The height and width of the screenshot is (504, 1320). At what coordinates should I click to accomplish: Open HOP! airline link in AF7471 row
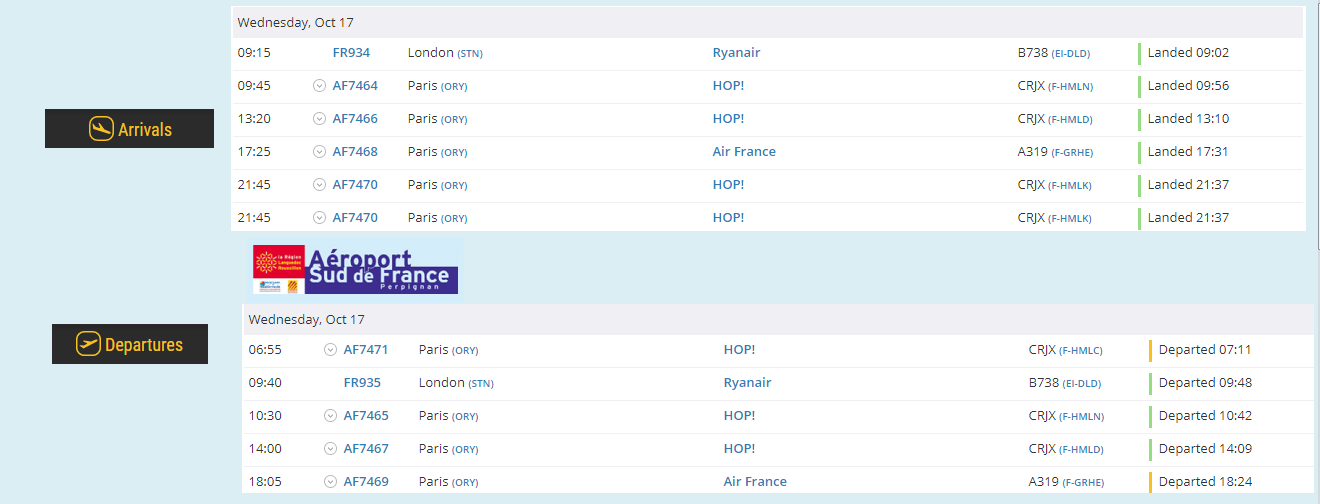tap(740, 350)
